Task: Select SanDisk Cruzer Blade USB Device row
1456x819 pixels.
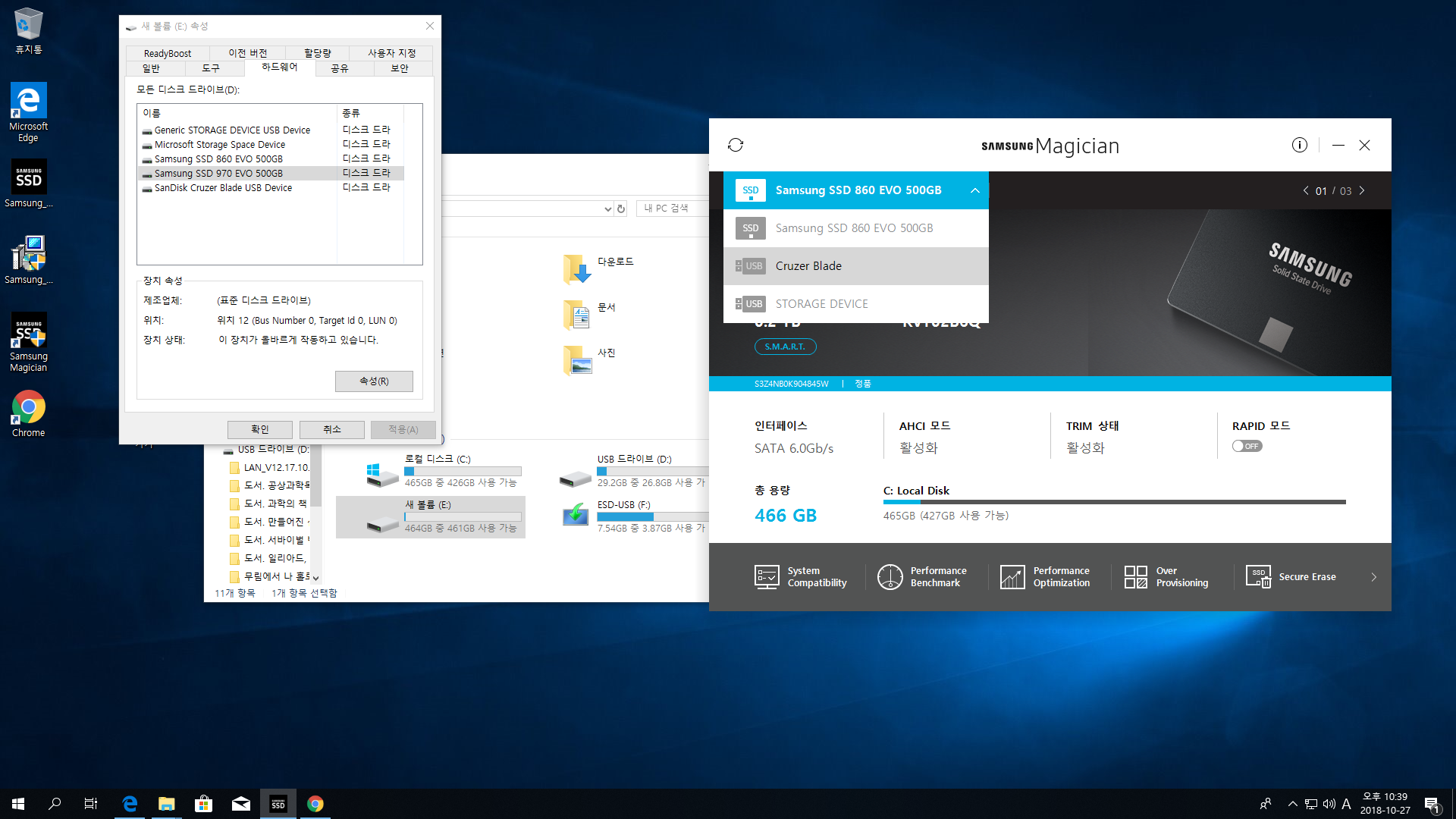Action: pos(271,188)
